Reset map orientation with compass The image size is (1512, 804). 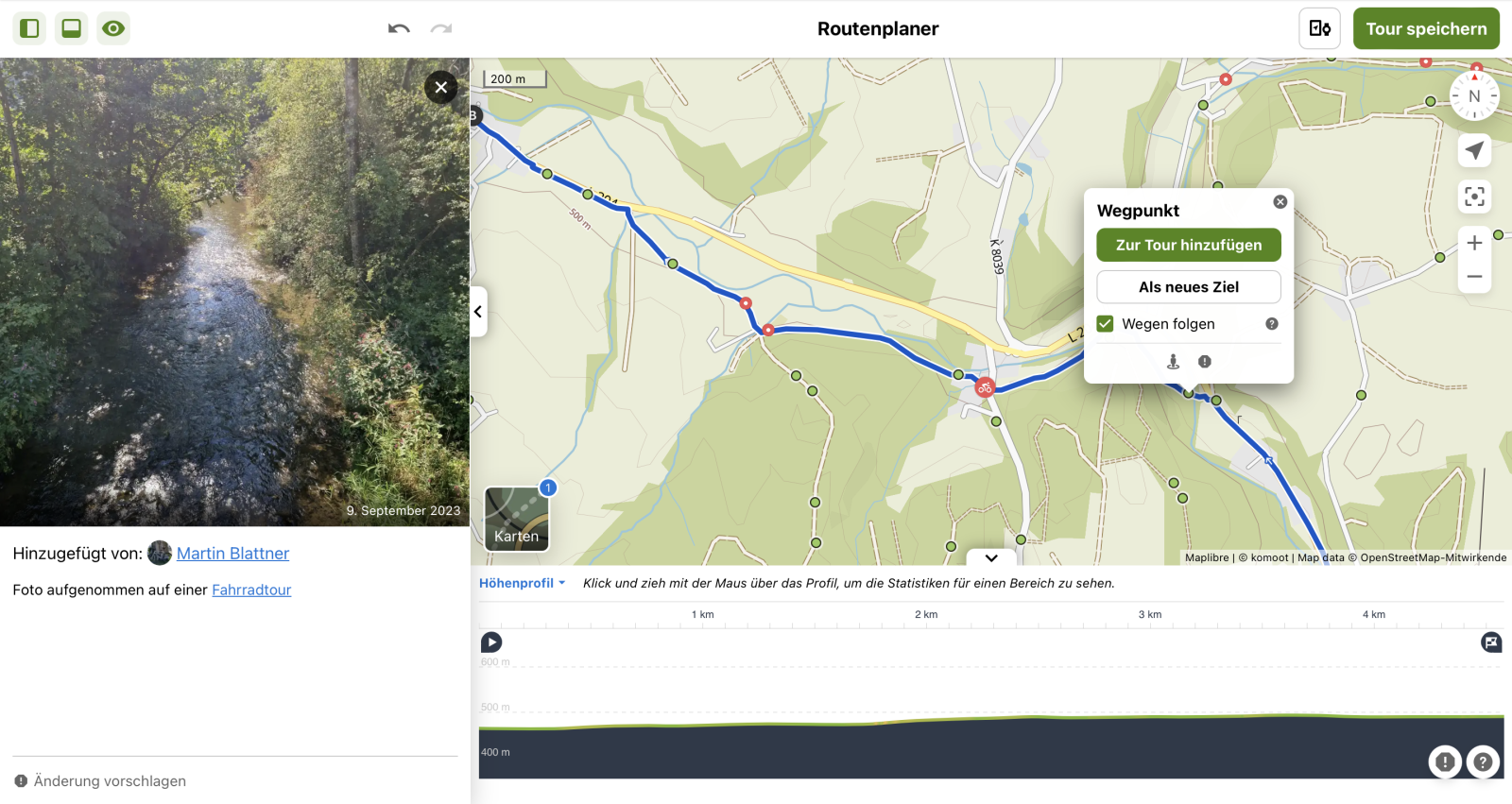(x=1474, y=96)
